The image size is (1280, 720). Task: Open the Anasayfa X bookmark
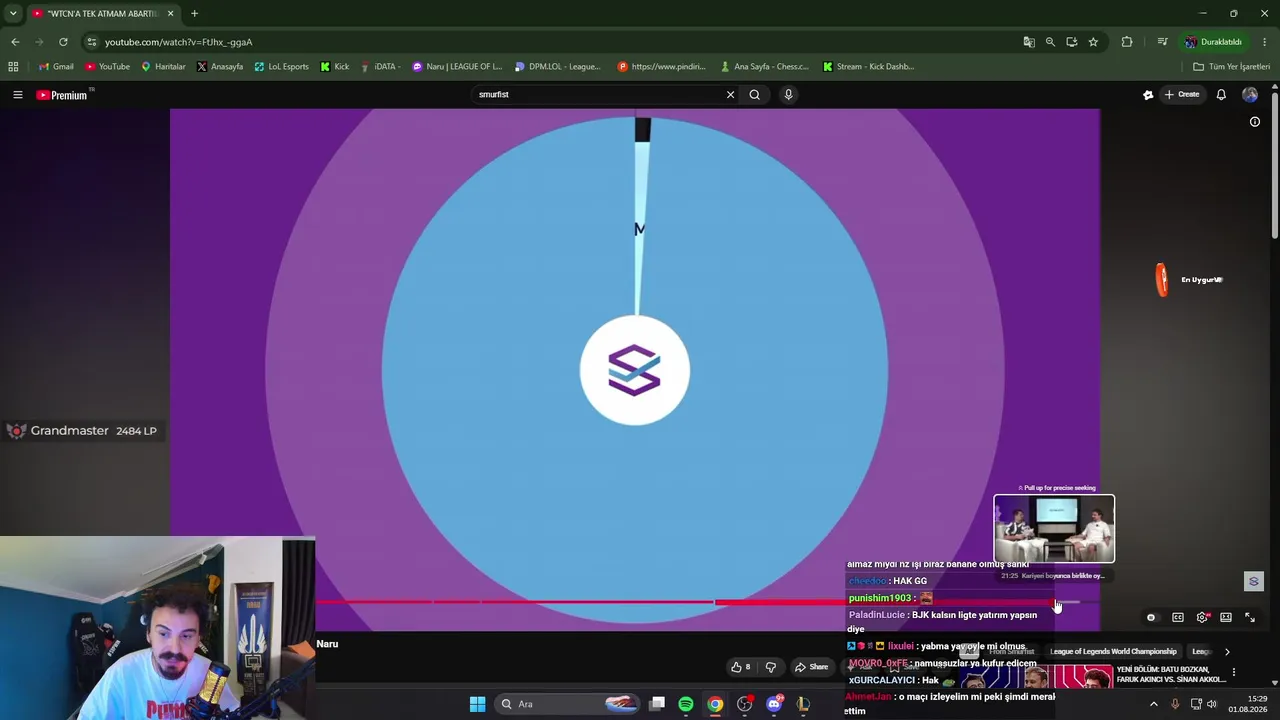click(220, 67)
